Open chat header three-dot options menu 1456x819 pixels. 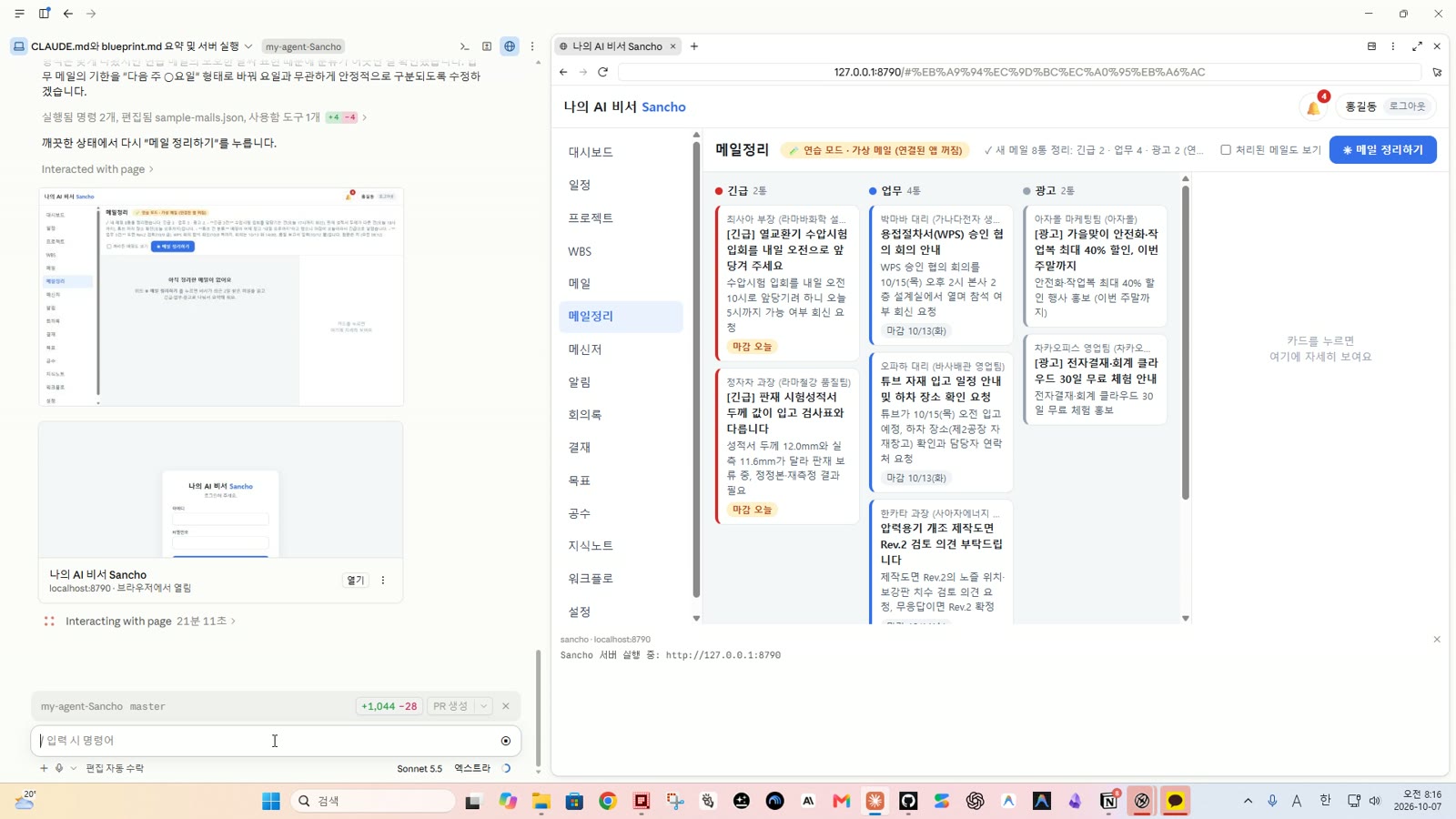[x=532, y=46]
